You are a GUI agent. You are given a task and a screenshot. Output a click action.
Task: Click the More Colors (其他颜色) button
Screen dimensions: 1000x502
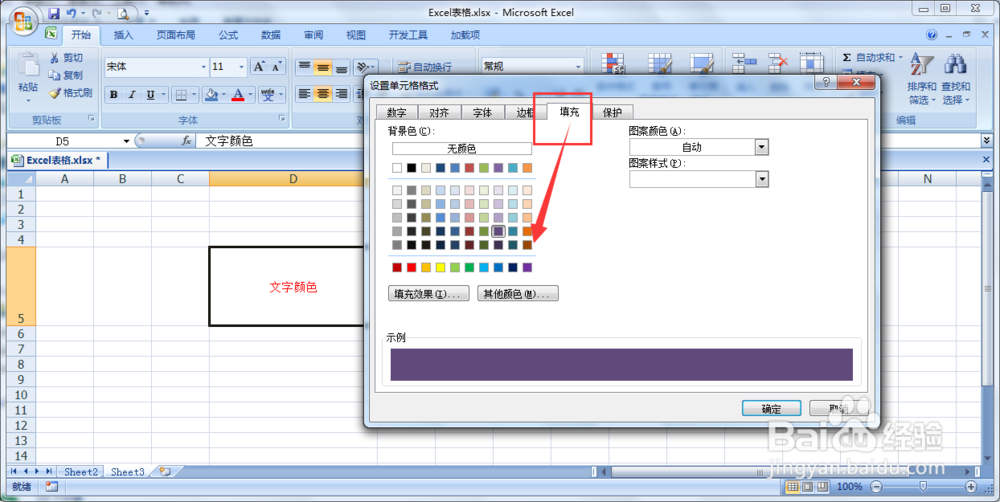click(518, 293)
